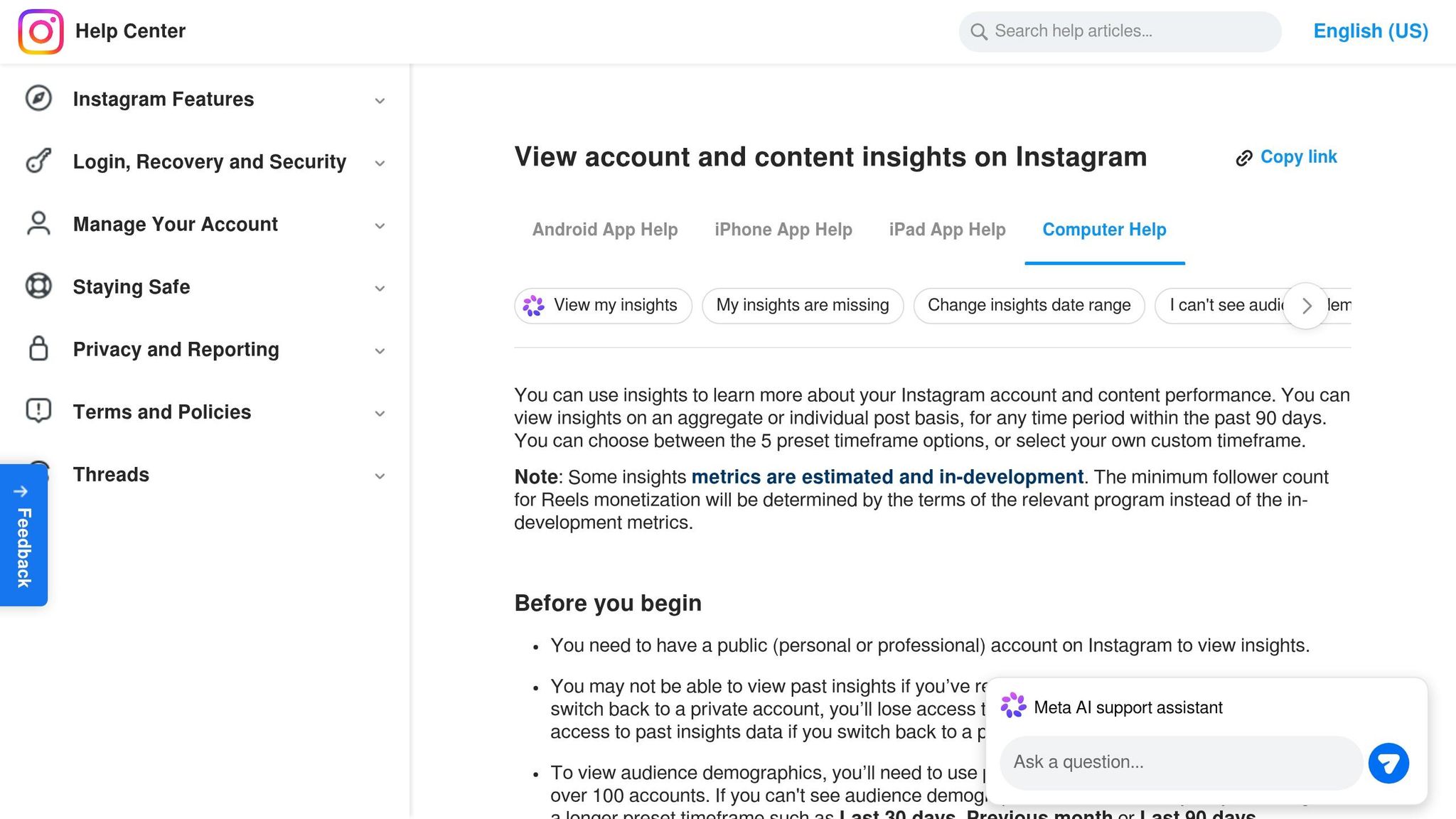Open the metrics are estimated and in-development link
The width and height of the screenshot is (1456, 819).
887,477
